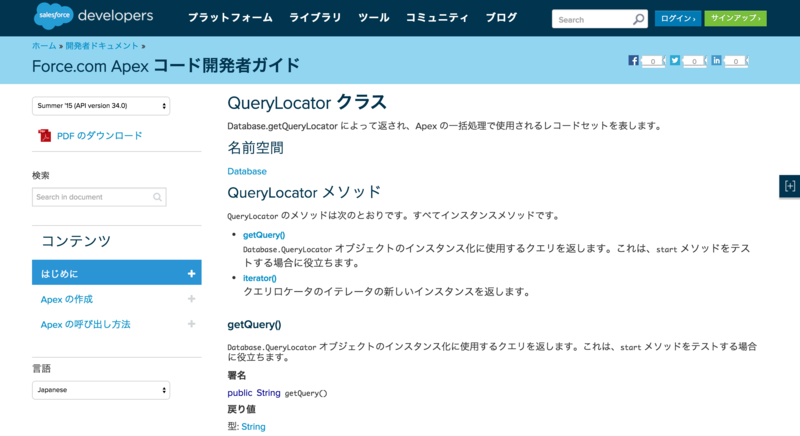This screenshot has width=800, height=436.
Task: Click the 言語 label in sidebar
Action: point(41,369)
